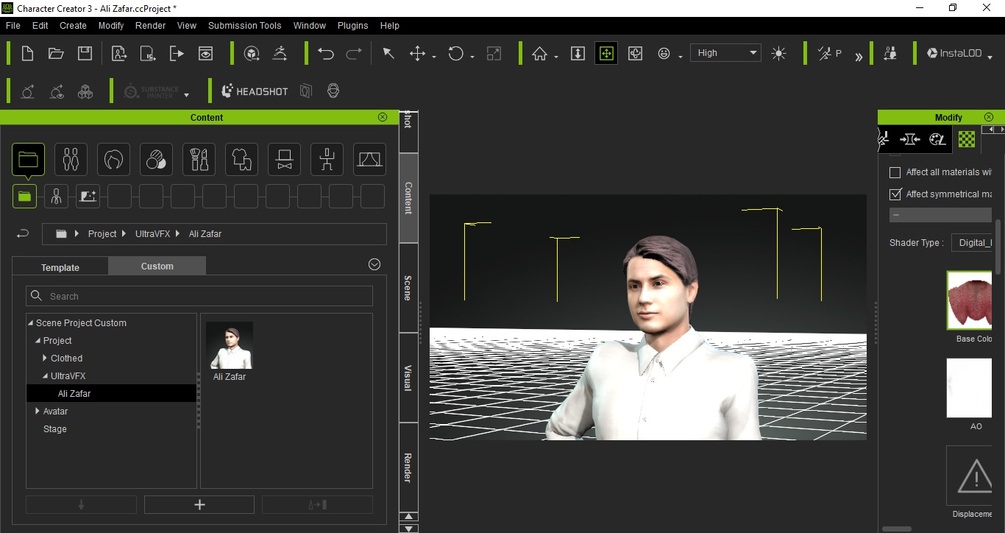Enable Affect all materials checkbox

[x=895, y=172]
